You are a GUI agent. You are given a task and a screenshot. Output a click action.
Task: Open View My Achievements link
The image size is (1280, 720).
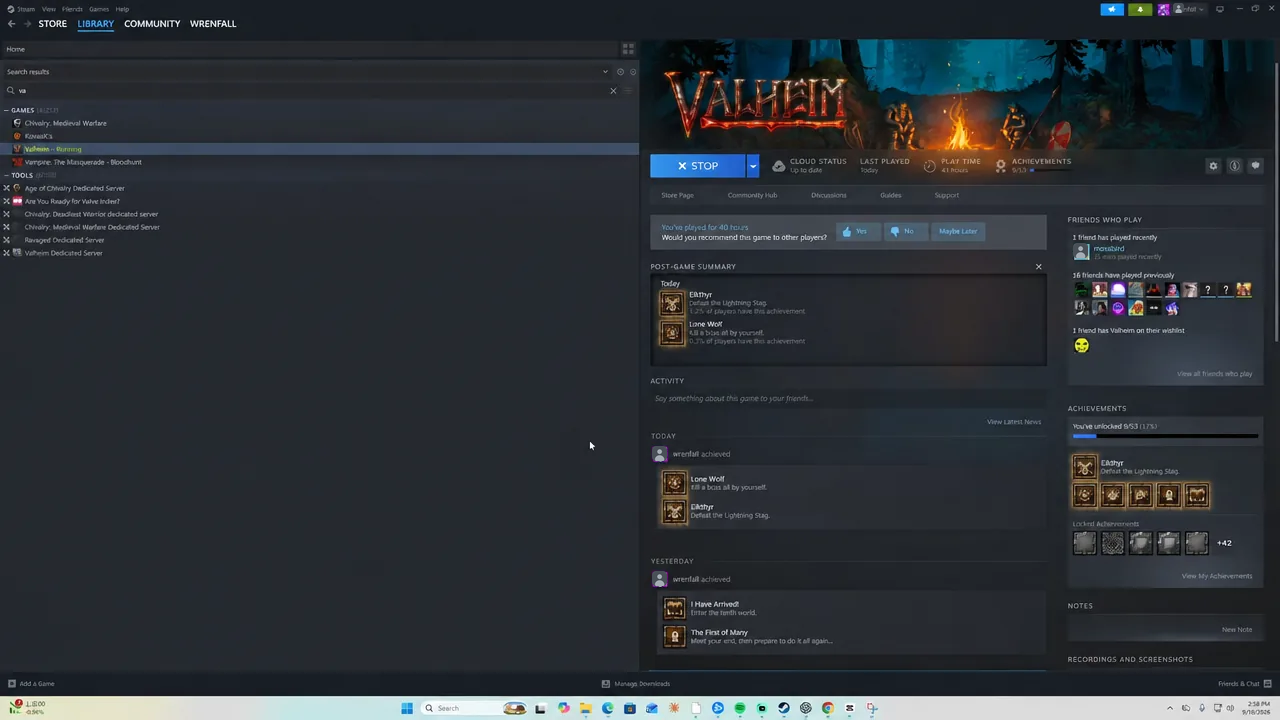(x=1216, y=576)
